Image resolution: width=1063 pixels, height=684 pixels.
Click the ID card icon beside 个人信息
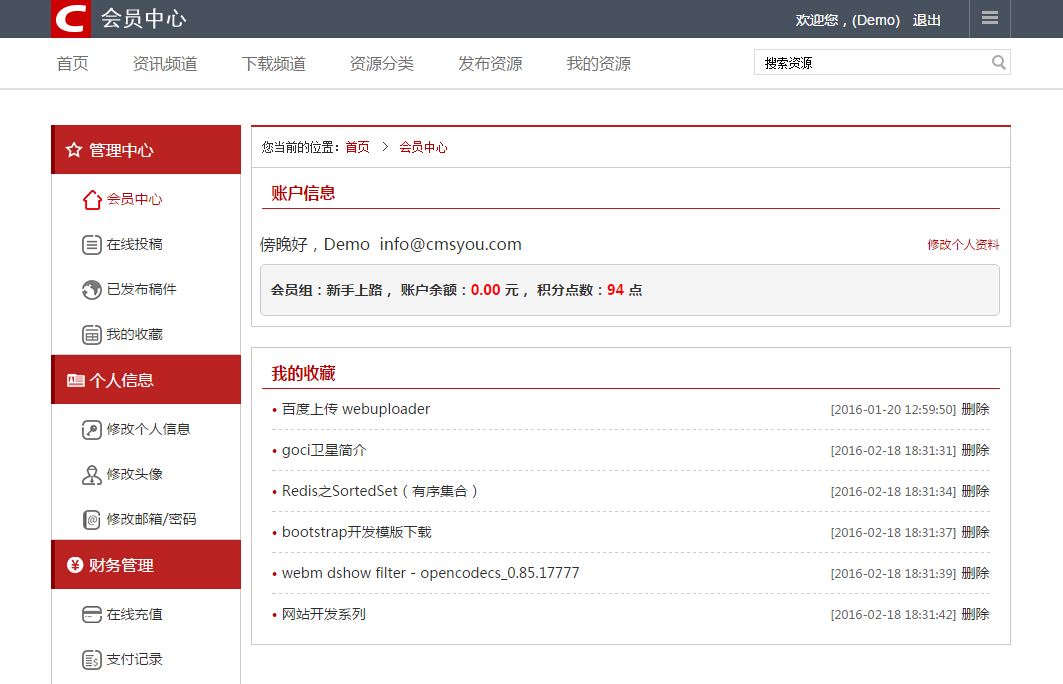[x=75, y=380]
